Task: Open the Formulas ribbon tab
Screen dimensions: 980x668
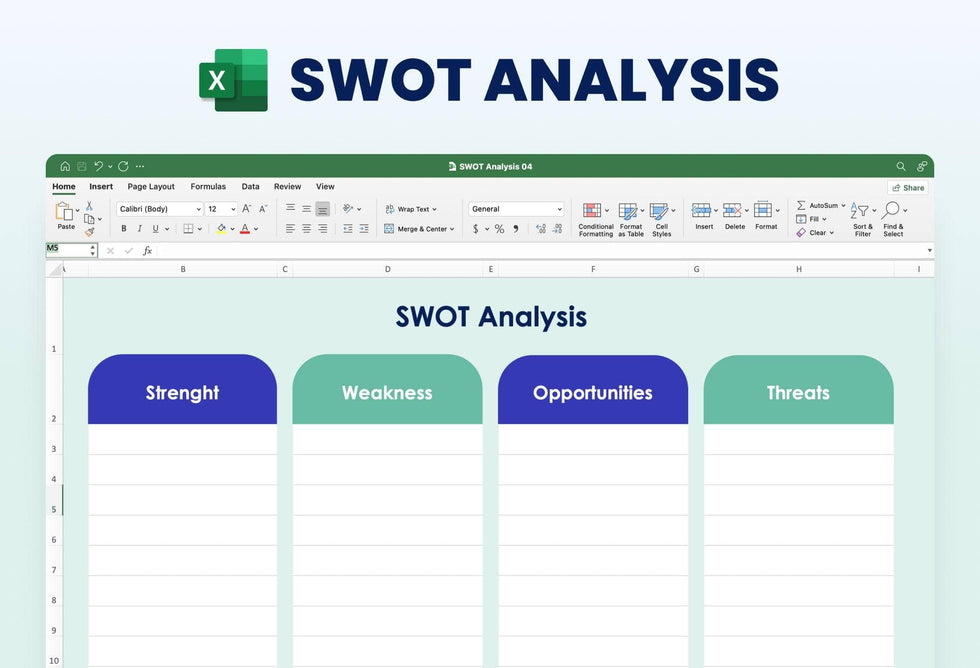Action: [208, 187]
